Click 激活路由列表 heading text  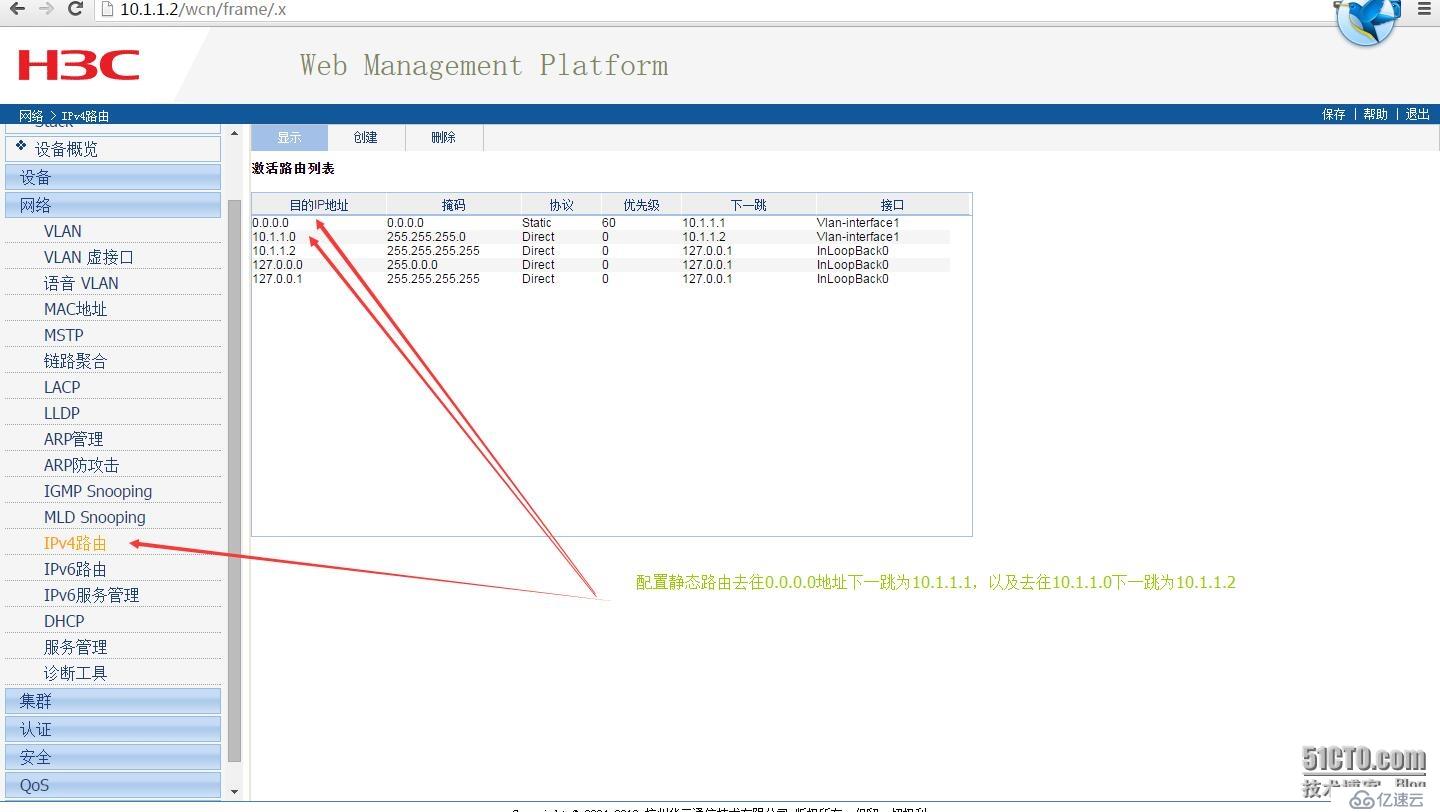(293, 169)
